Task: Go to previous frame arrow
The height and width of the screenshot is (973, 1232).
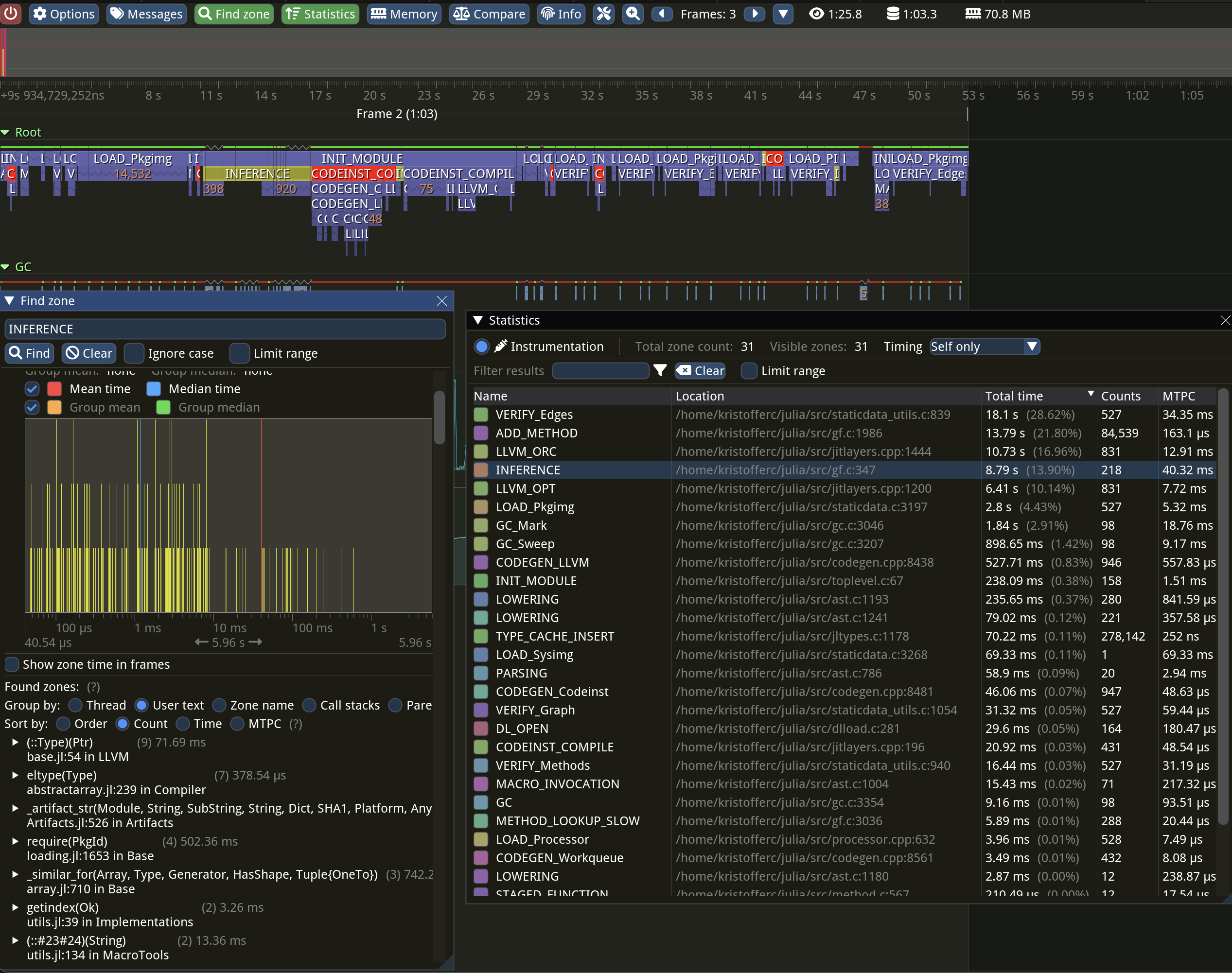Action: [x=662, y=14]
